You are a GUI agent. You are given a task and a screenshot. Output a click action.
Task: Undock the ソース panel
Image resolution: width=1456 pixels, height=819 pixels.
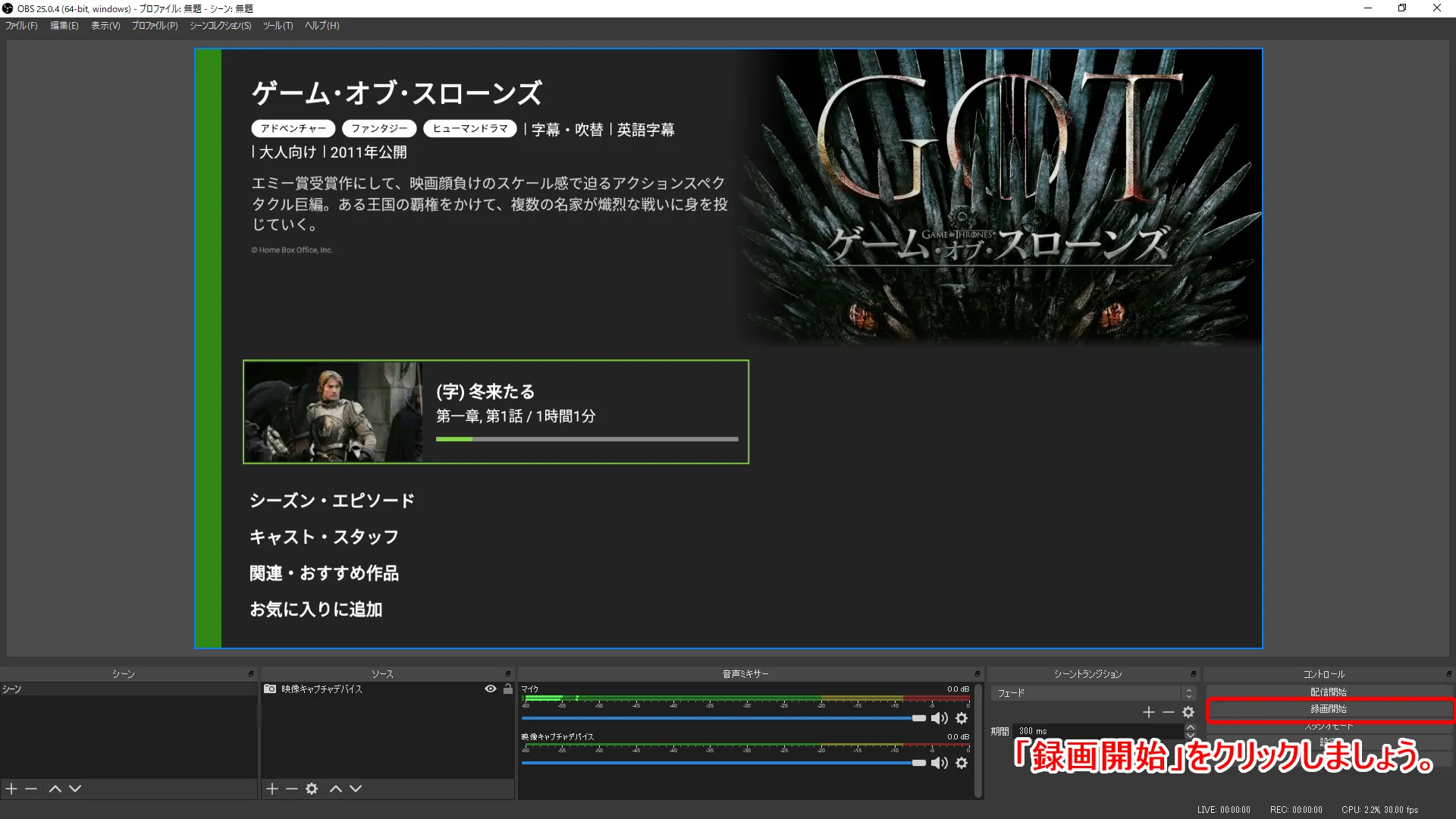tap(508, 673)
